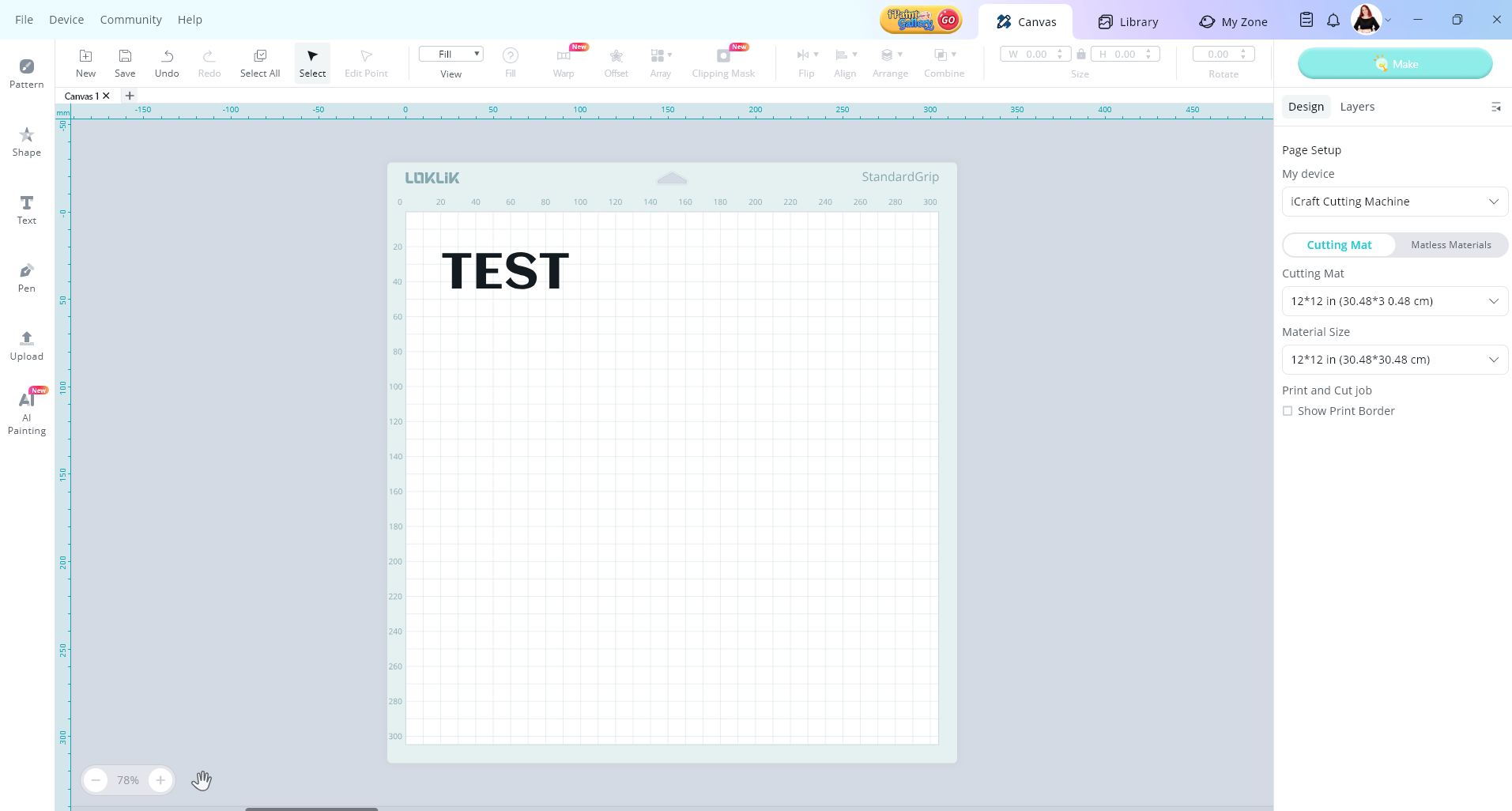Select the Cutting Mat toggle
The width and height of the screenshot is (1512, 811).
click(1339, 245)
